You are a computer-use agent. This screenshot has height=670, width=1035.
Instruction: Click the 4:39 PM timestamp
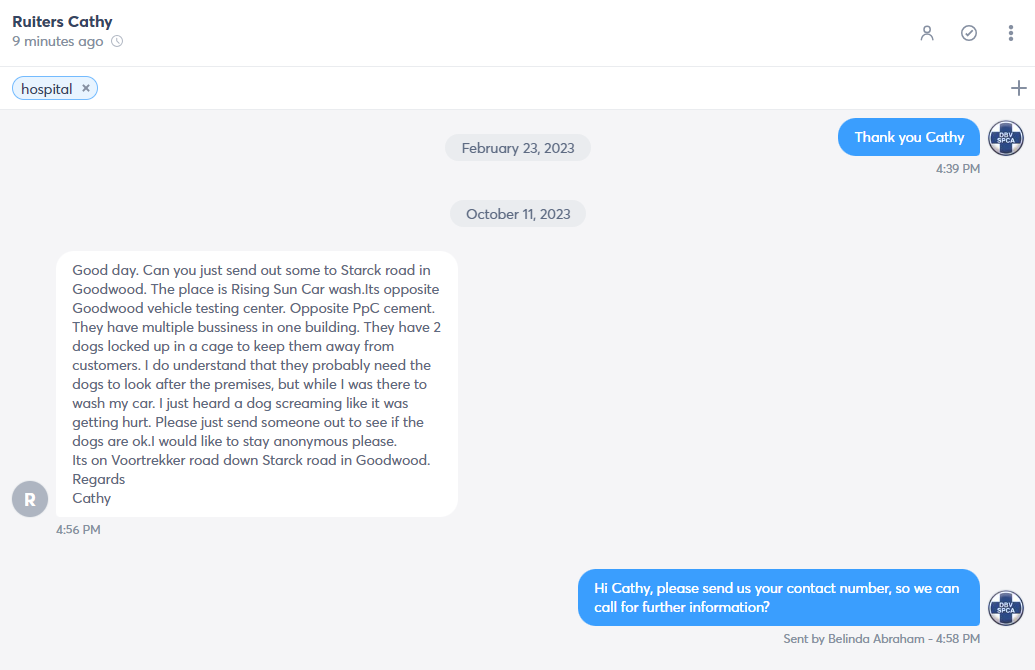(x=958, y=169)
